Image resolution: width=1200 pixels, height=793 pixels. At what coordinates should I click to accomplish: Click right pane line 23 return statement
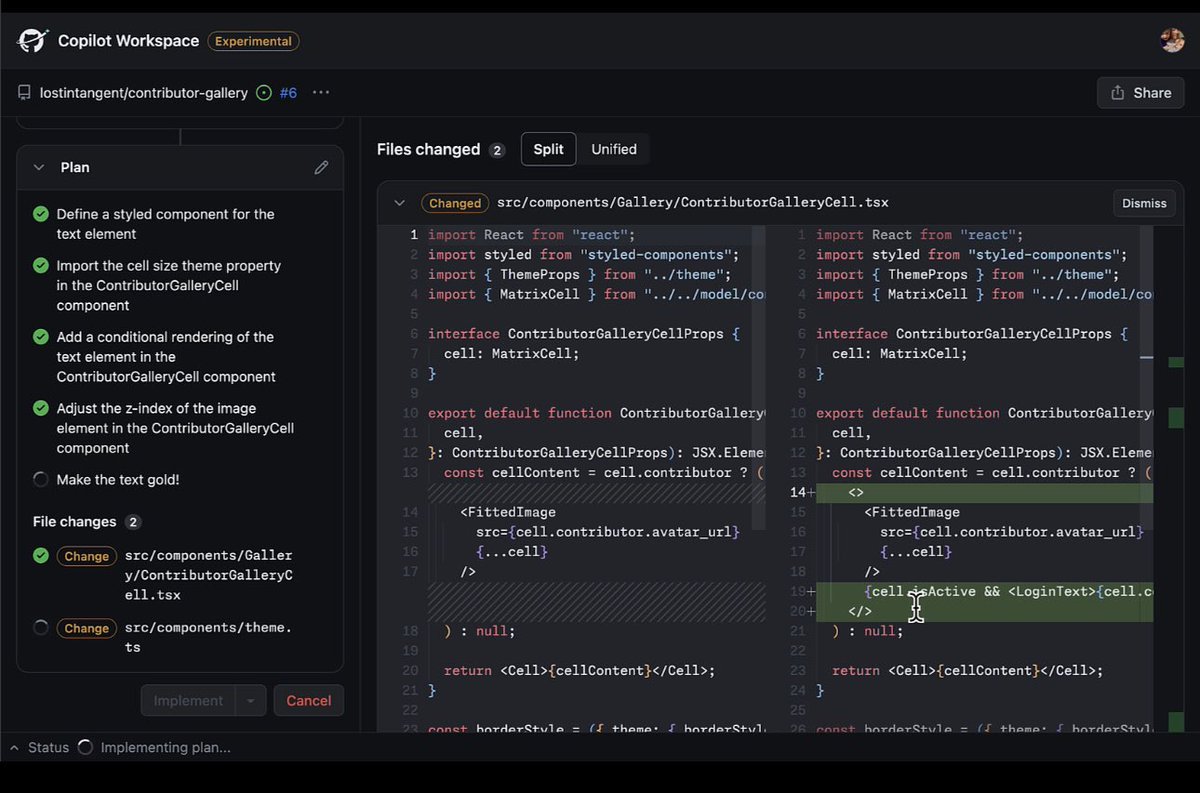[x=967, y=671]
